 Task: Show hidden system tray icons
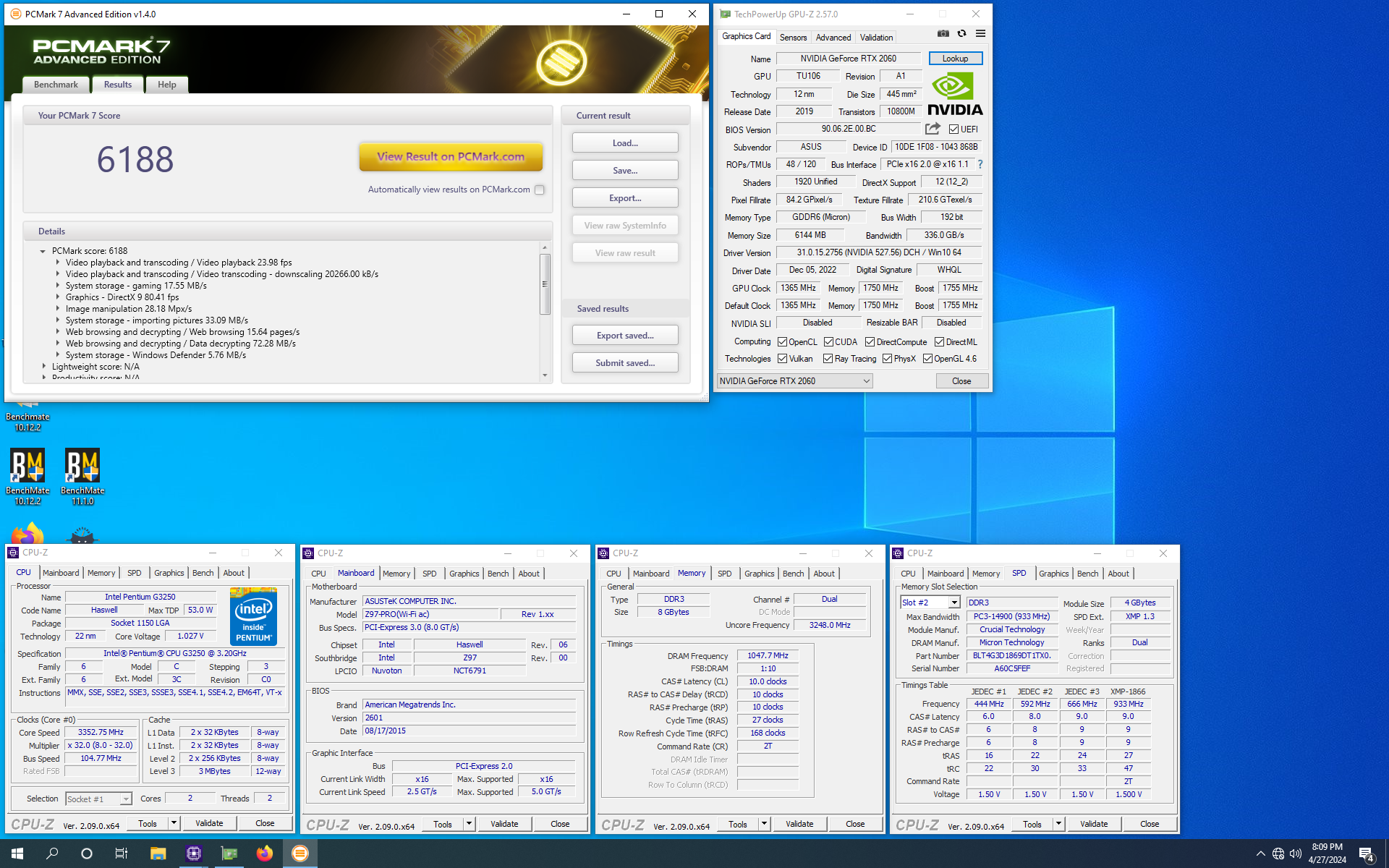coord(1261,854)
